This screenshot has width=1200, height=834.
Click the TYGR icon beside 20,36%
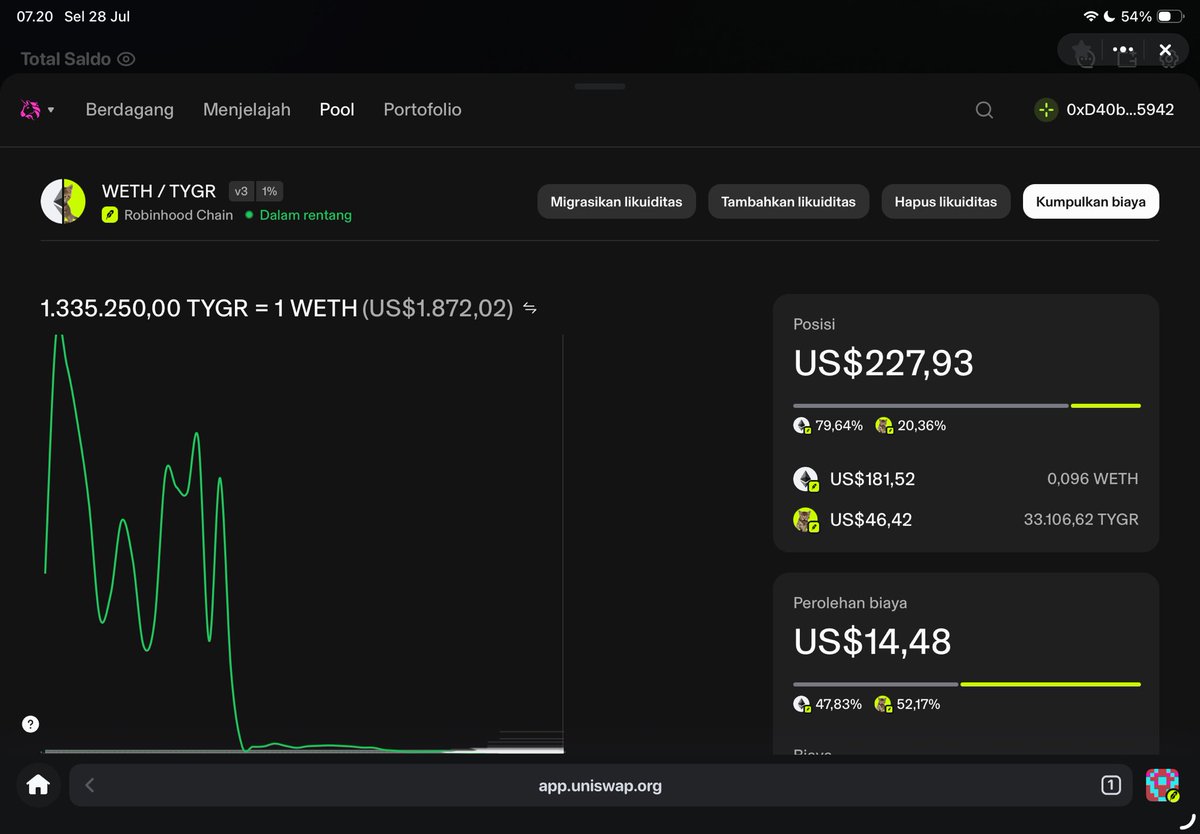(x=884, y=426)
